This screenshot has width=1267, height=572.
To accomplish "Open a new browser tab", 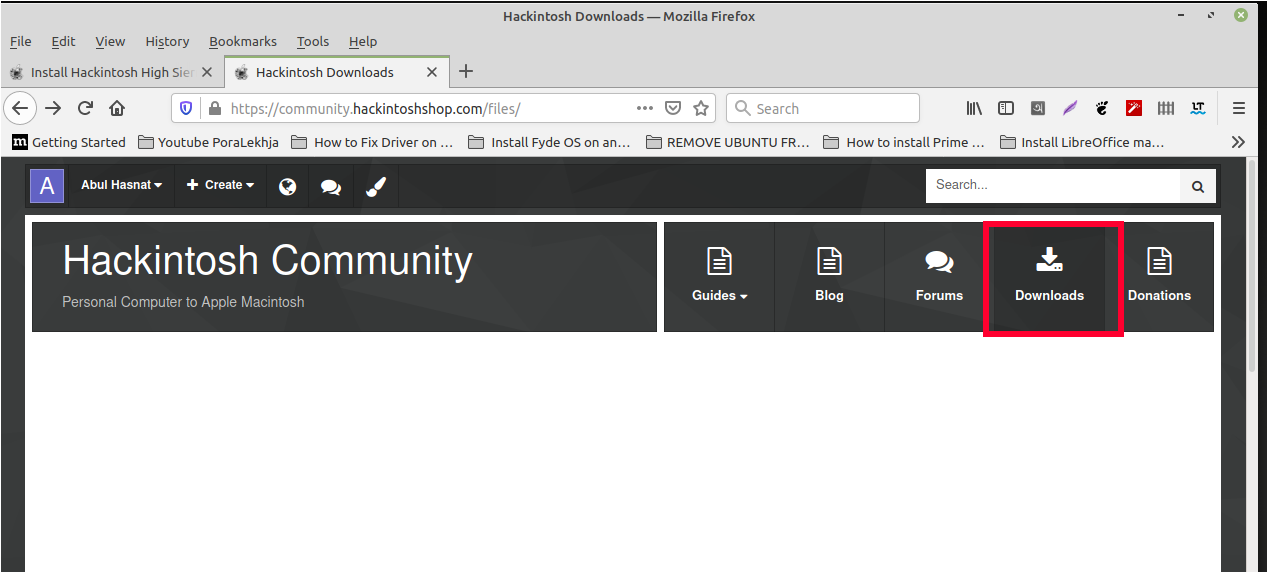I will click(466, 72).
